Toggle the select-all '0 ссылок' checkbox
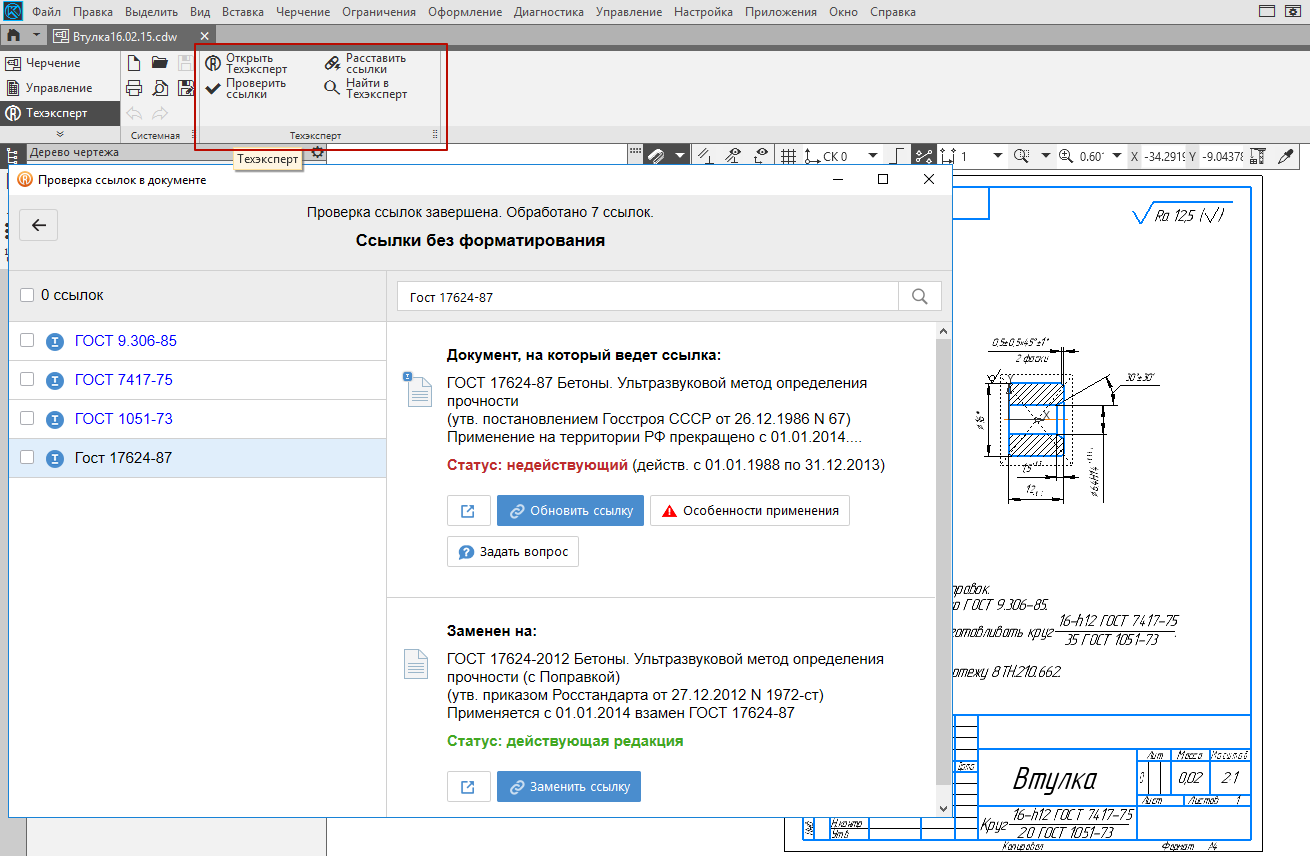This screenshot has width=1310, height=856. point(27,295)
